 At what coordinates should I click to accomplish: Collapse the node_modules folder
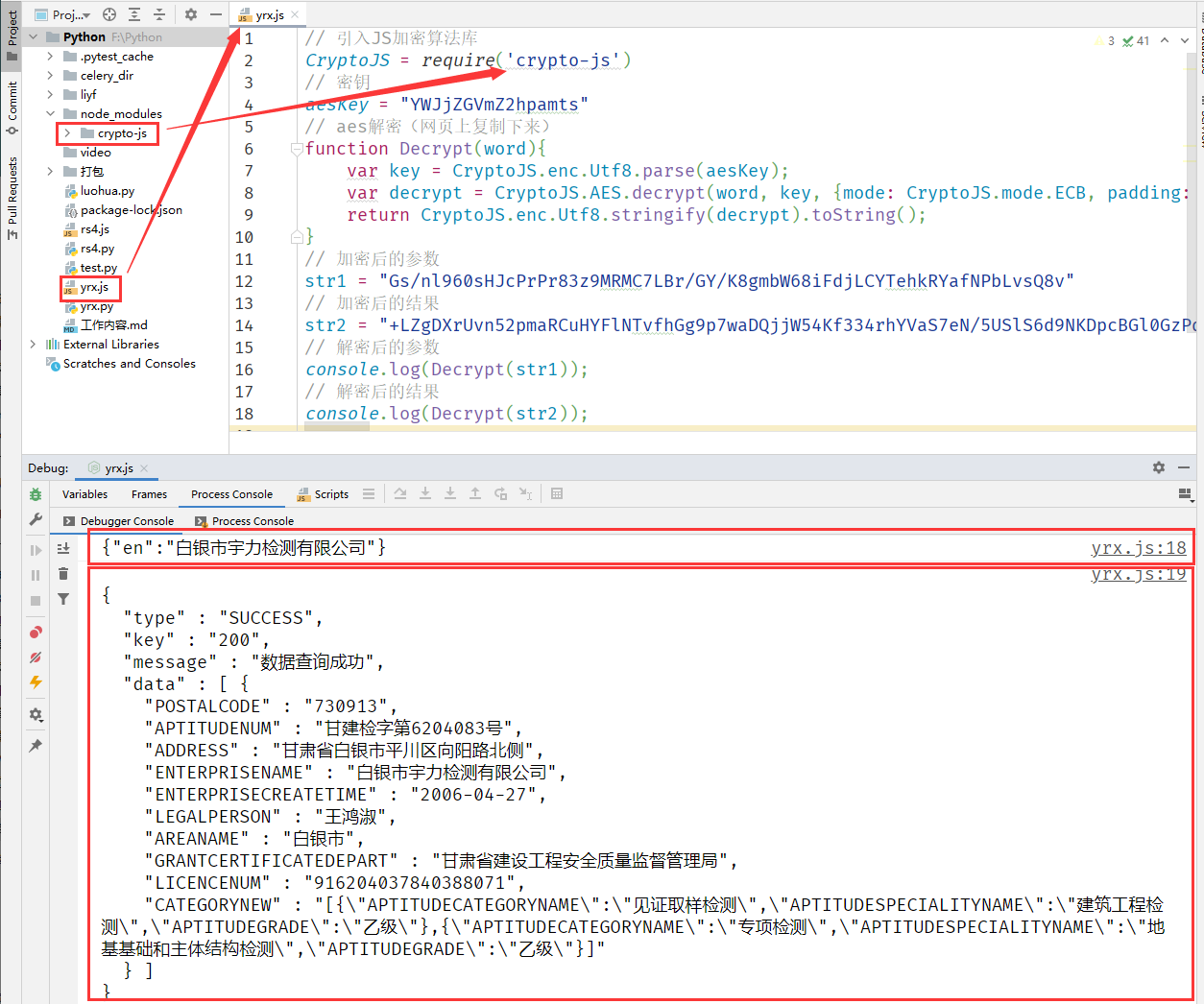pos(50,114)
